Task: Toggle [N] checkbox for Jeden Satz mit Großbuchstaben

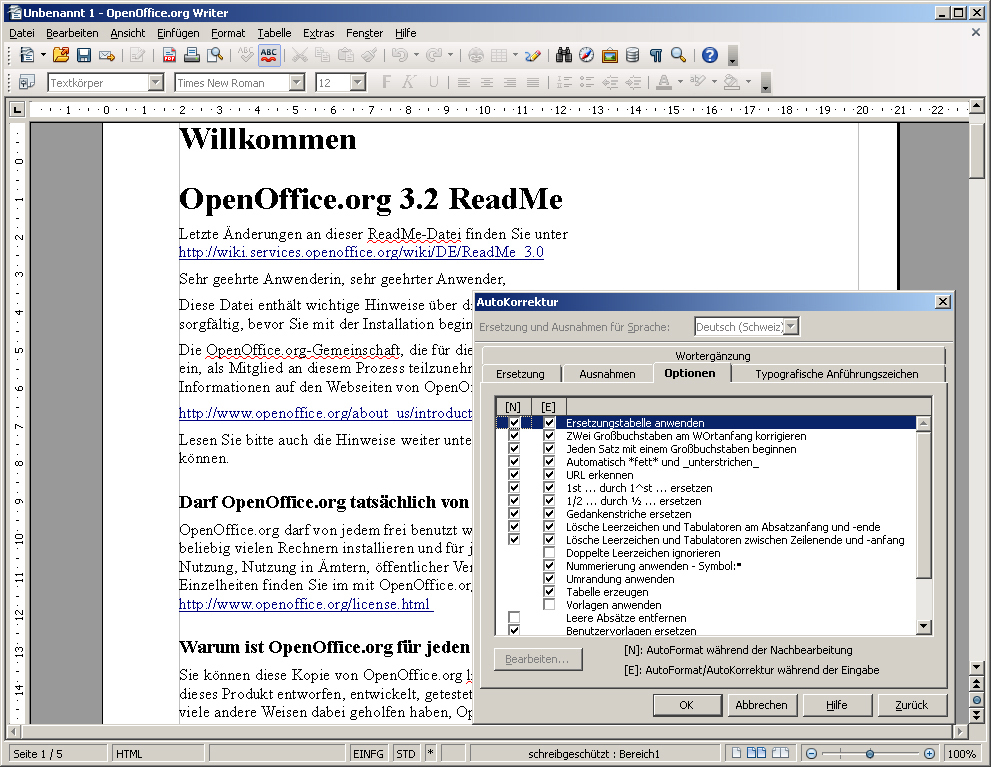Action: (x=514, y=449)
